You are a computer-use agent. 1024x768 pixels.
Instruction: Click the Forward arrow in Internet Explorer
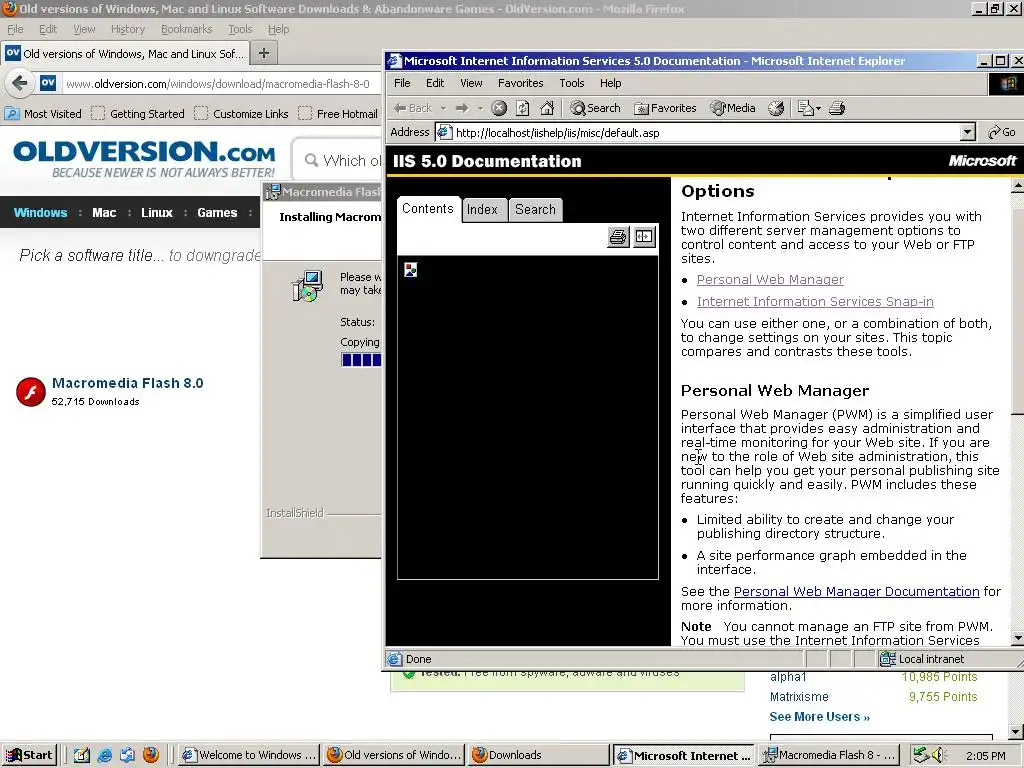tap(462, 108)
